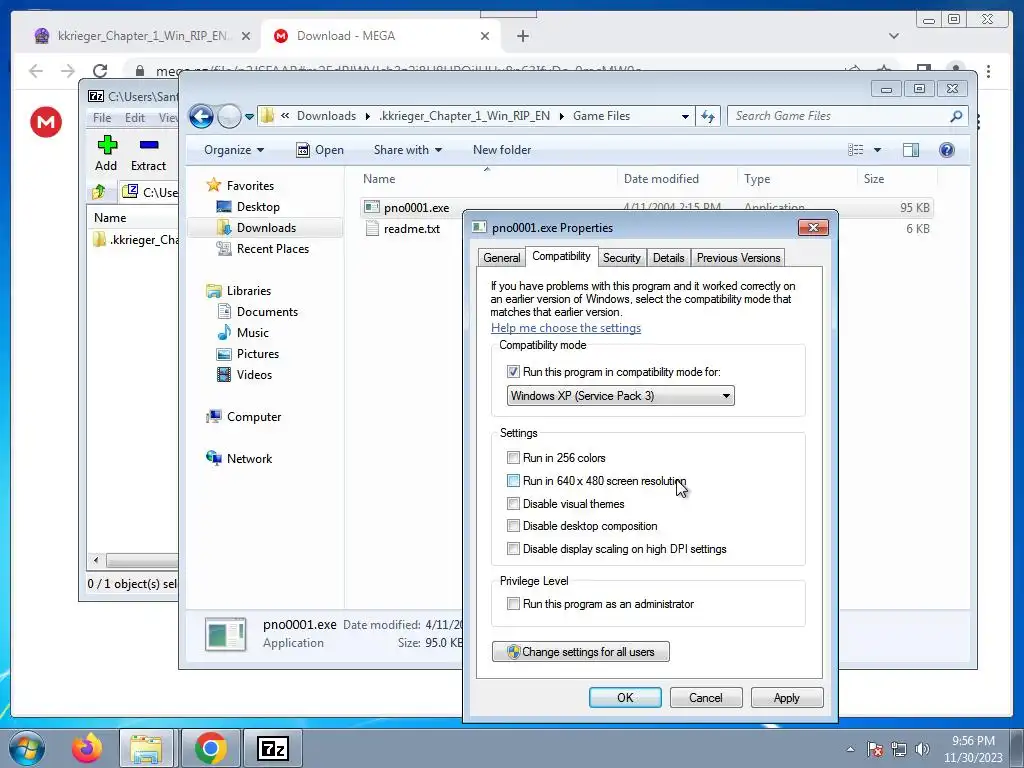Expand the Share with dropdown
This screenshot has width=1024, height=768.
coord(408,150)
